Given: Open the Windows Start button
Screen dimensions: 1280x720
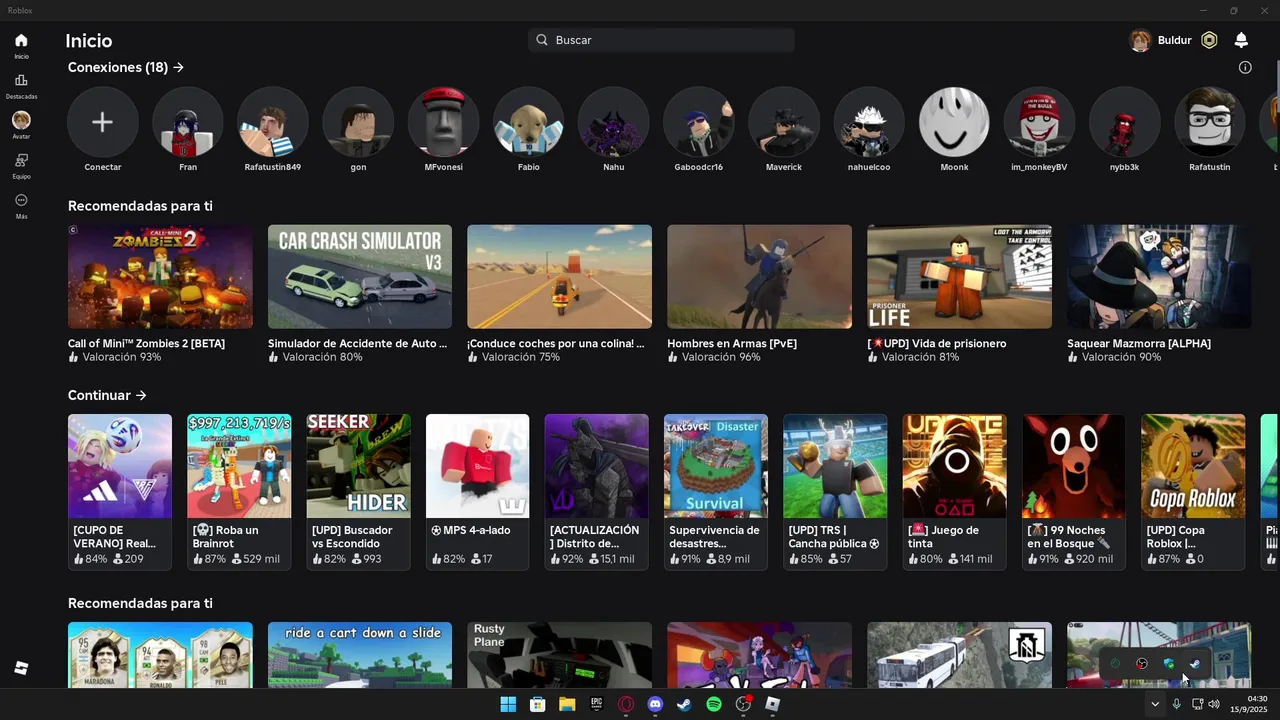Looking at the screenshot, I should 508,704.
